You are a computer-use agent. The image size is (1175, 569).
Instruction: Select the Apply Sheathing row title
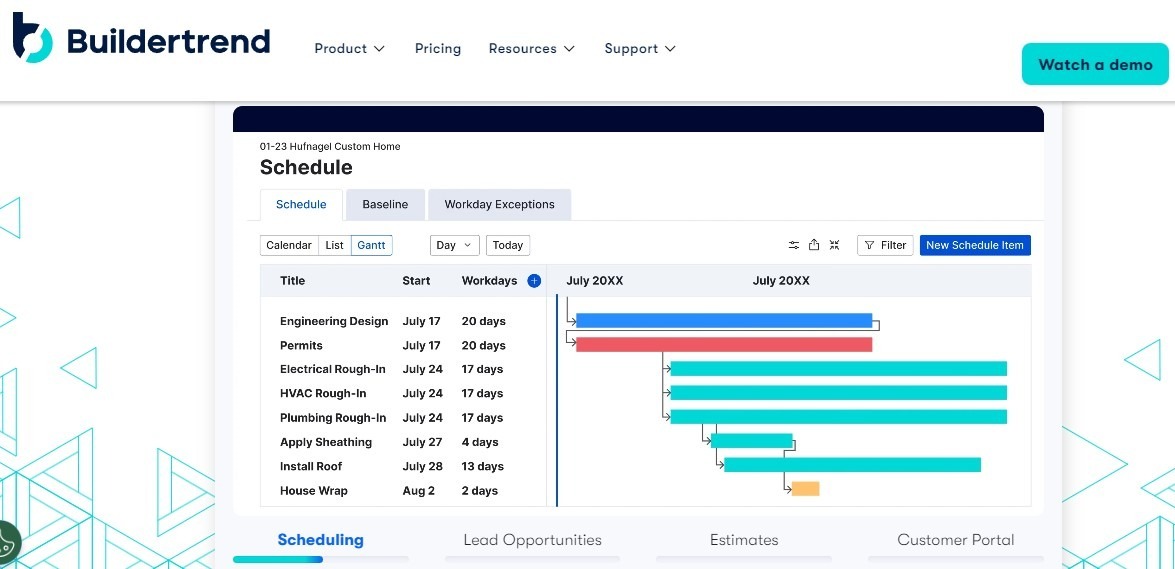(326, 442)
